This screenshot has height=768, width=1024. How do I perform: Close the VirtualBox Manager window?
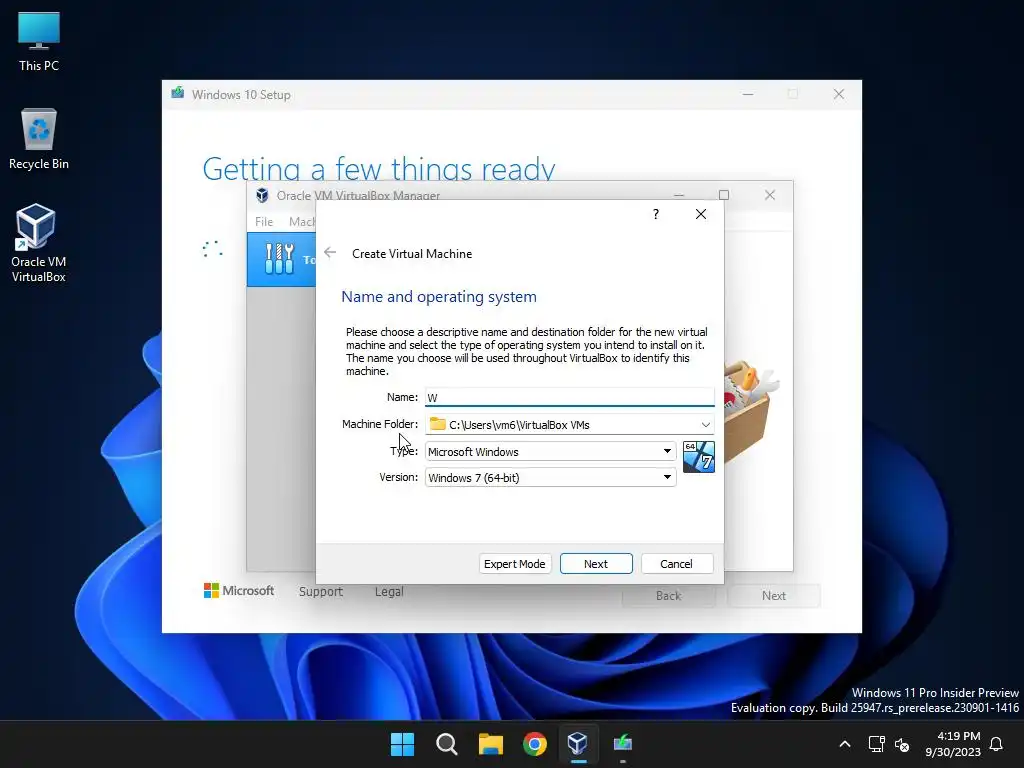point(770,195)
